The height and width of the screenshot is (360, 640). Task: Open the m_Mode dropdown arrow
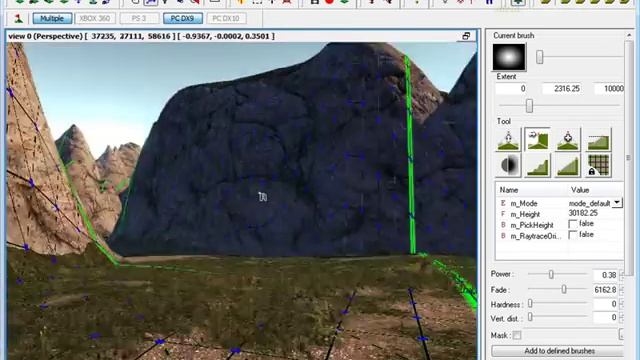617,203
